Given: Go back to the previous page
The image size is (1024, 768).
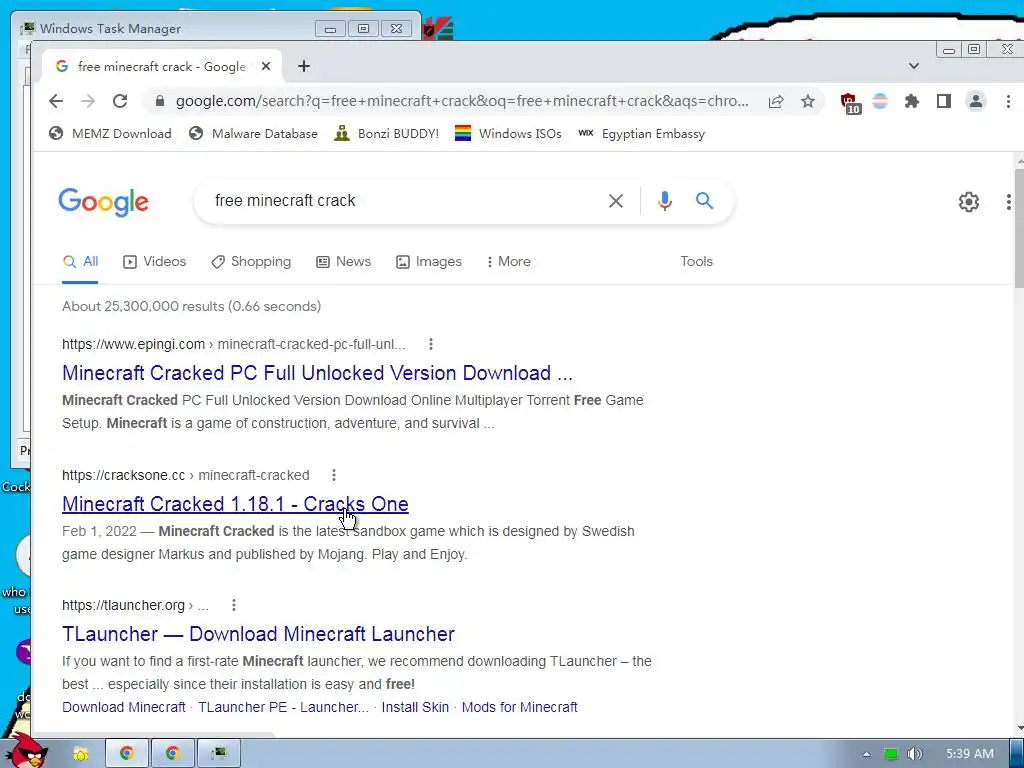Looking at the screenshot, I should tap(56, 101).
